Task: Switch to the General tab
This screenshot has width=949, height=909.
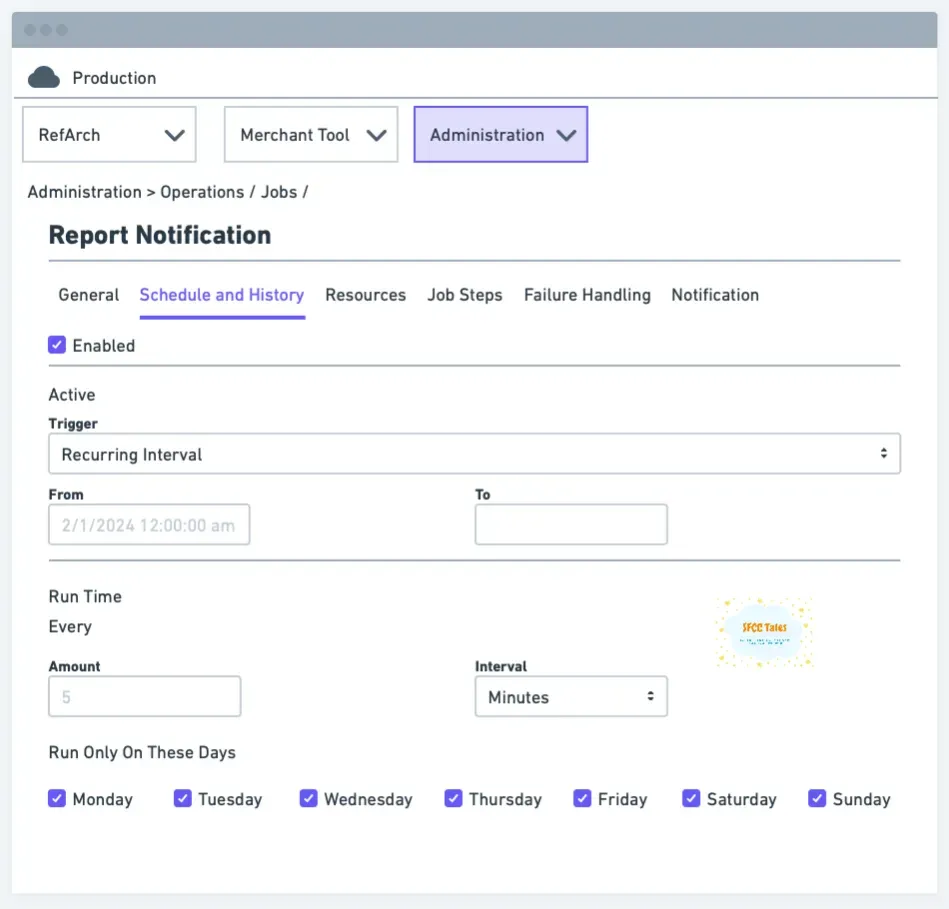Action: (88, 295)
